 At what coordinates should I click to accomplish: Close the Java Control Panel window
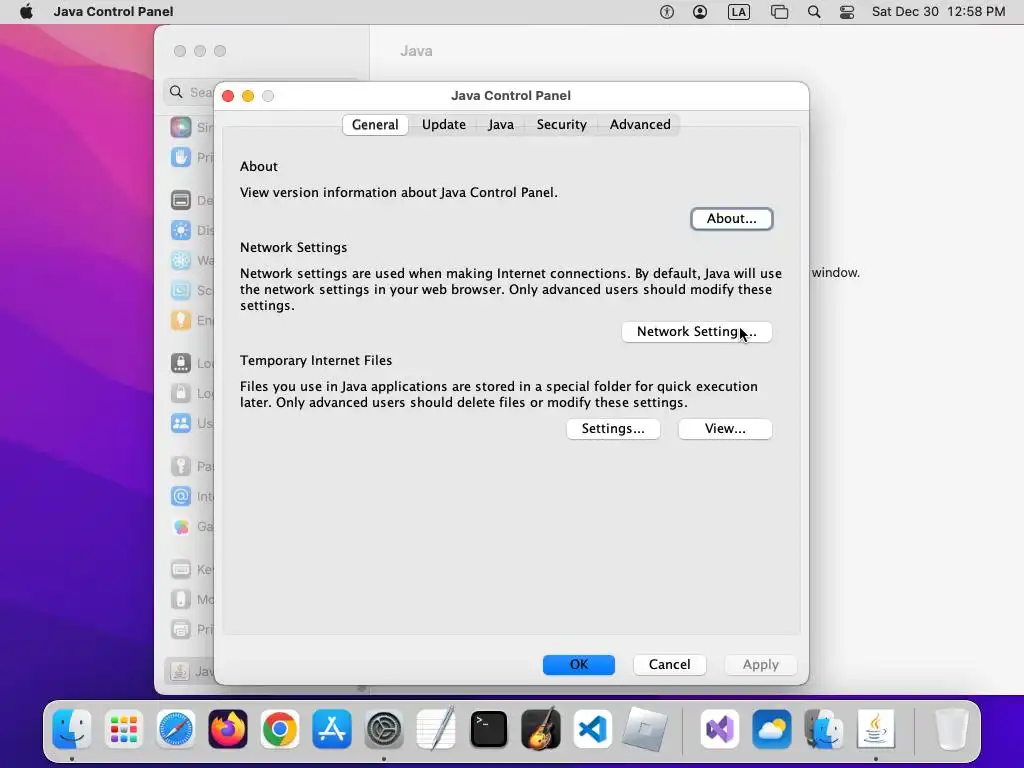[228, 96]
